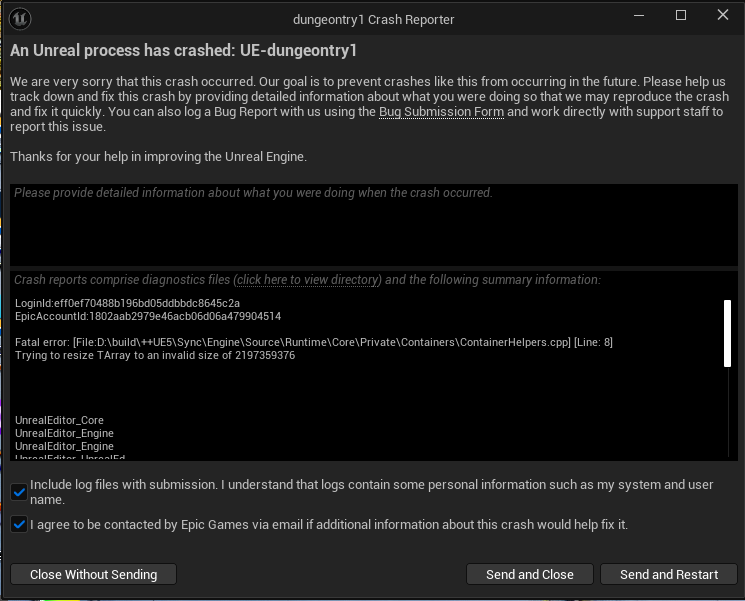Toggle agree to be contacted checkbox
Viewport: 745px width, 601px height.
20,524
